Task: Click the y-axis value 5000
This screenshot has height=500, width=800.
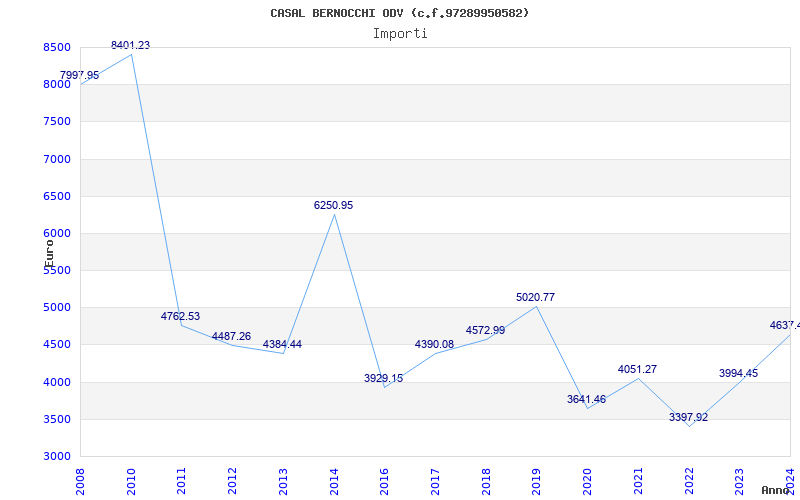Action: 57,308
